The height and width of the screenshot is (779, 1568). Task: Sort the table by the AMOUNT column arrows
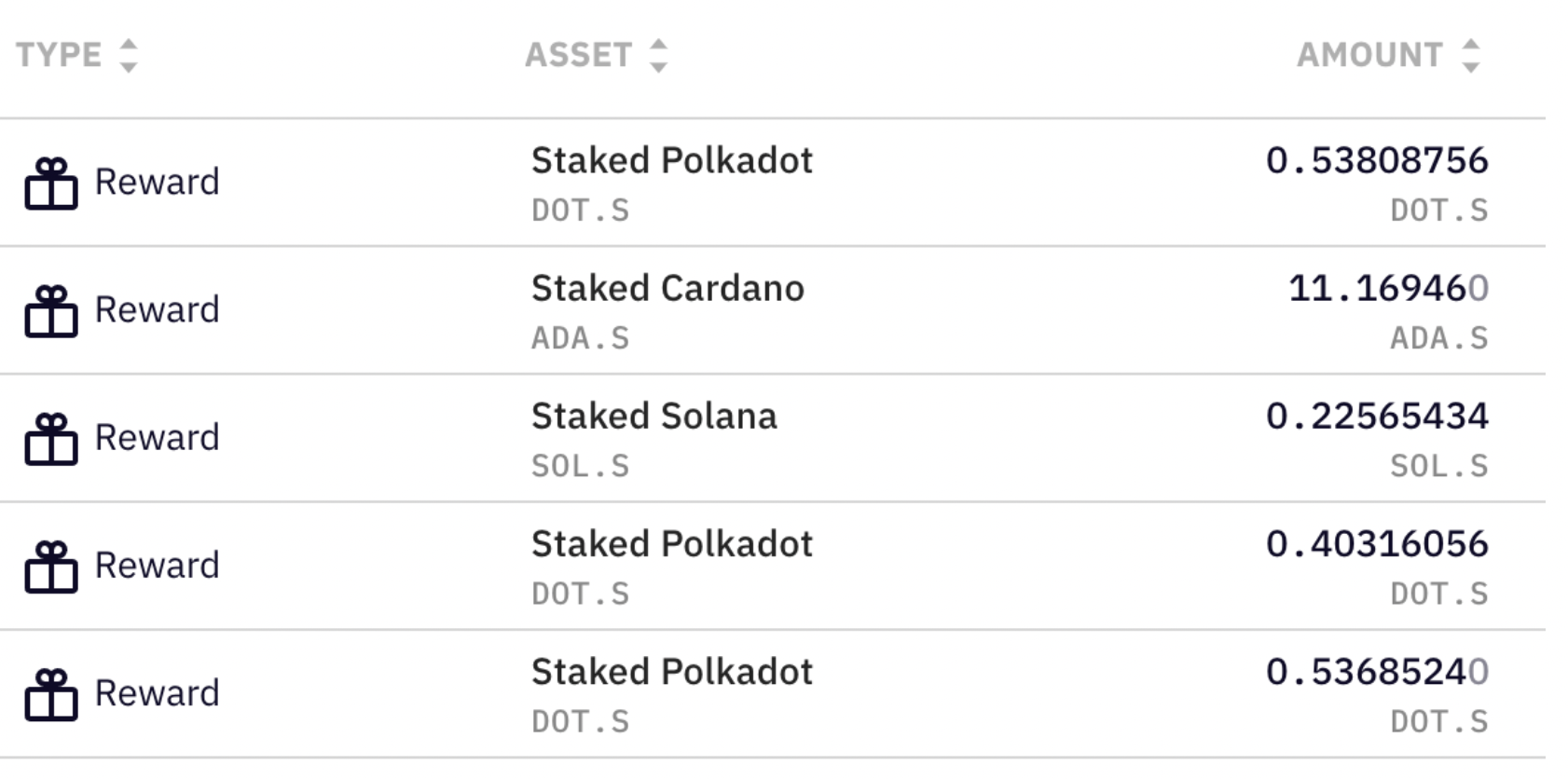1470,56
